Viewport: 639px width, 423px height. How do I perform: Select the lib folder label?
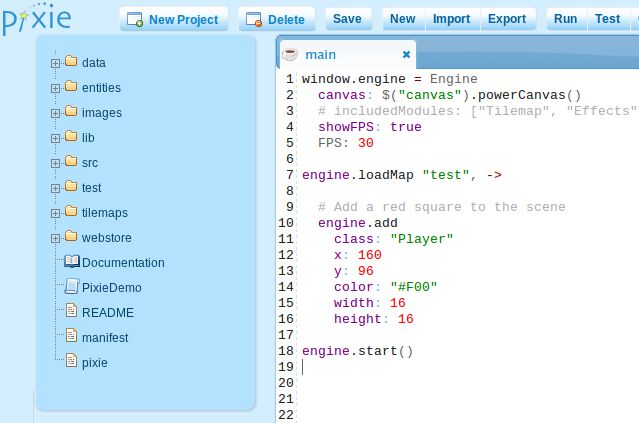pyautogui.click(x=88, y=138)
